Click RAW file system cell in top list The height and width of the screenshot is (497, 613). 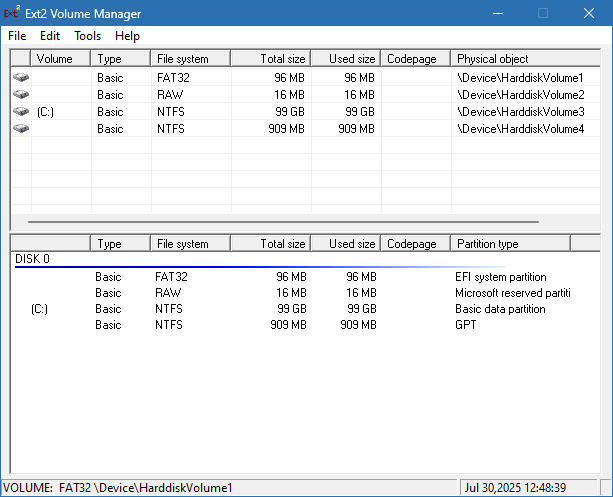(170, 95)
